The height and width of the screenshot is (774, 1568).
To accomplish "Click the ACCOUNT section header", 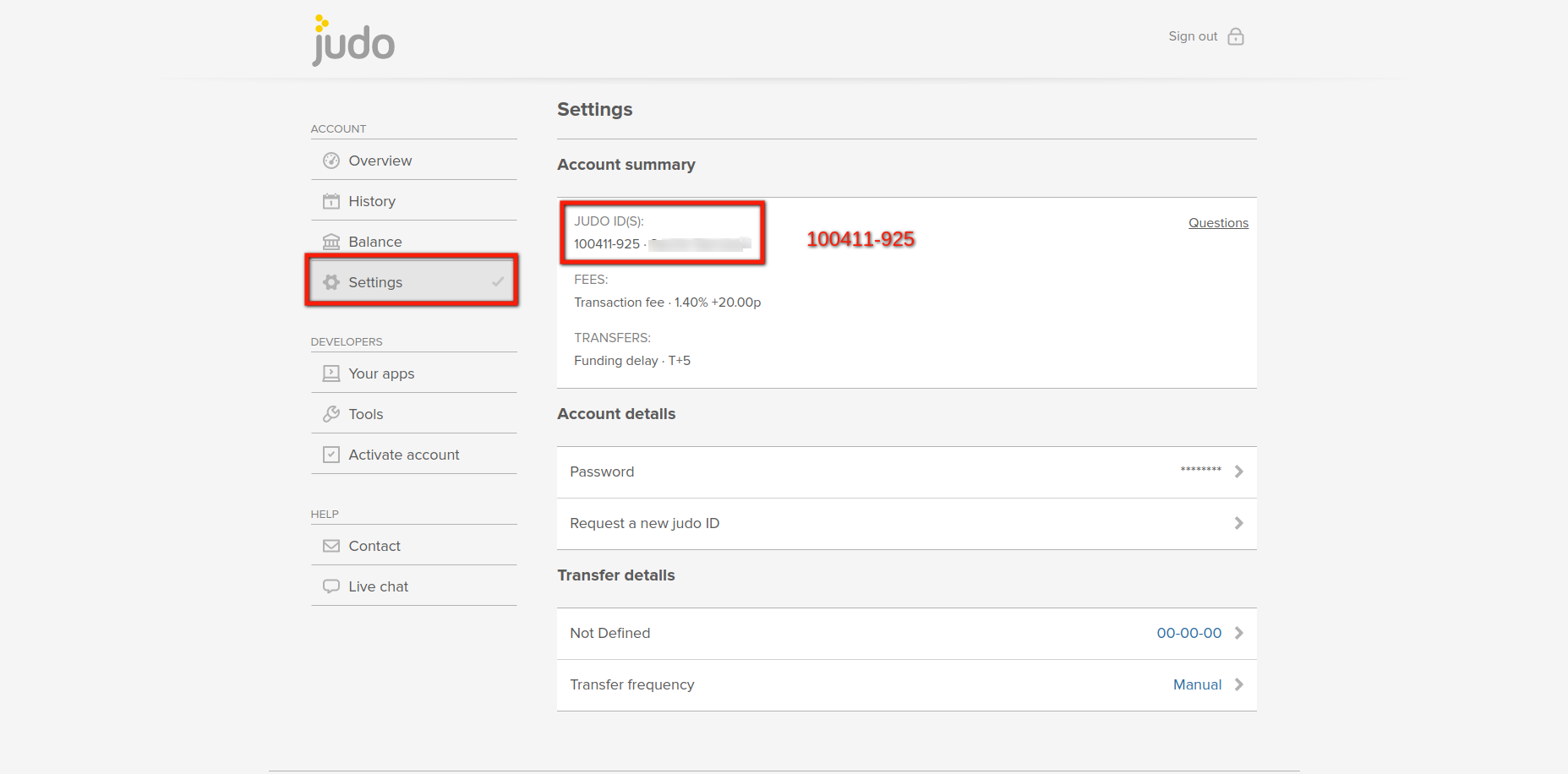I will pos(338,128).
